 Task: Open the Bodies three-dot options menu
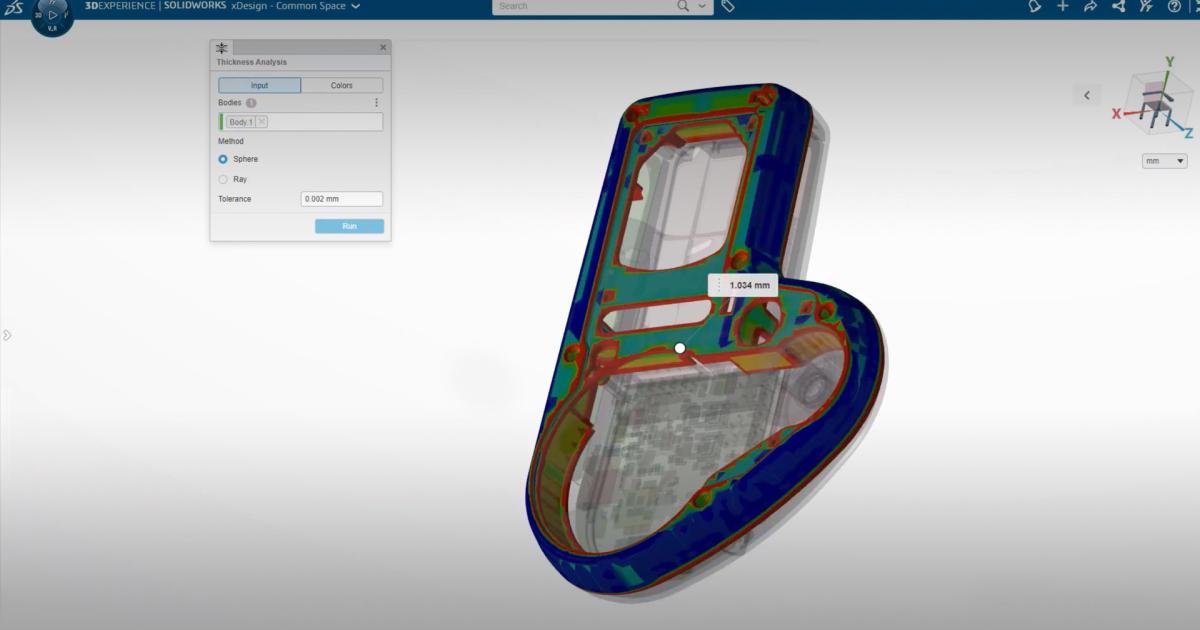coord(376,103)
